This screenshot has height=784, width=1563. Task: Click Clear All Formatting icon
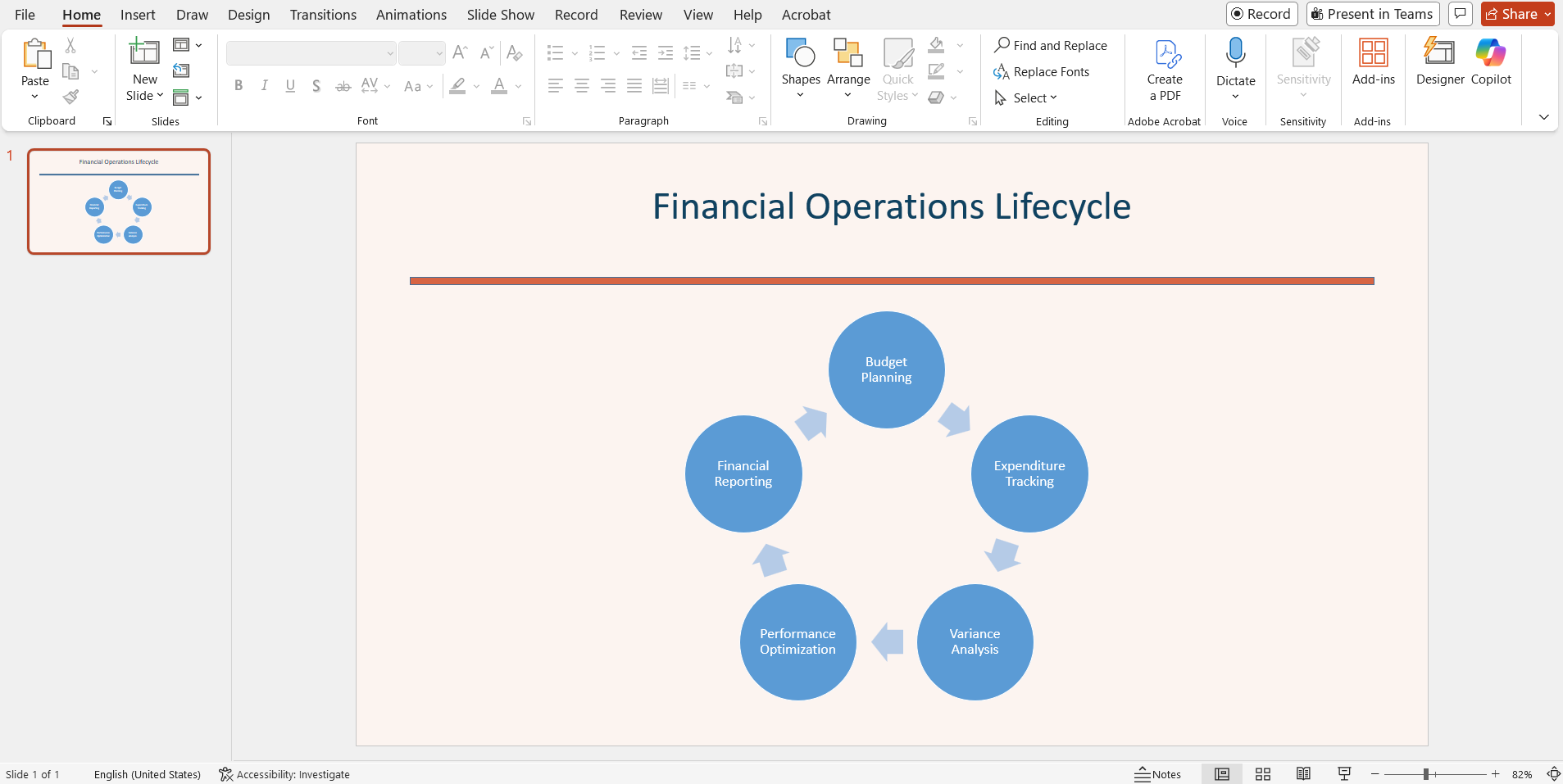coord(515,53)
